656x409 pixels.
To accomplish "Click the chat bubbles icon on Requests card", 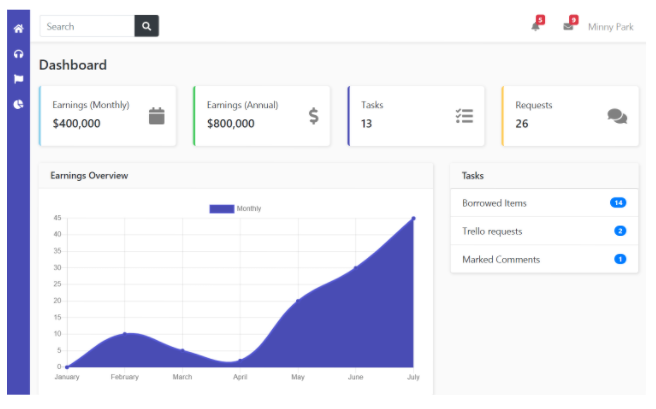I will point(617,116).
